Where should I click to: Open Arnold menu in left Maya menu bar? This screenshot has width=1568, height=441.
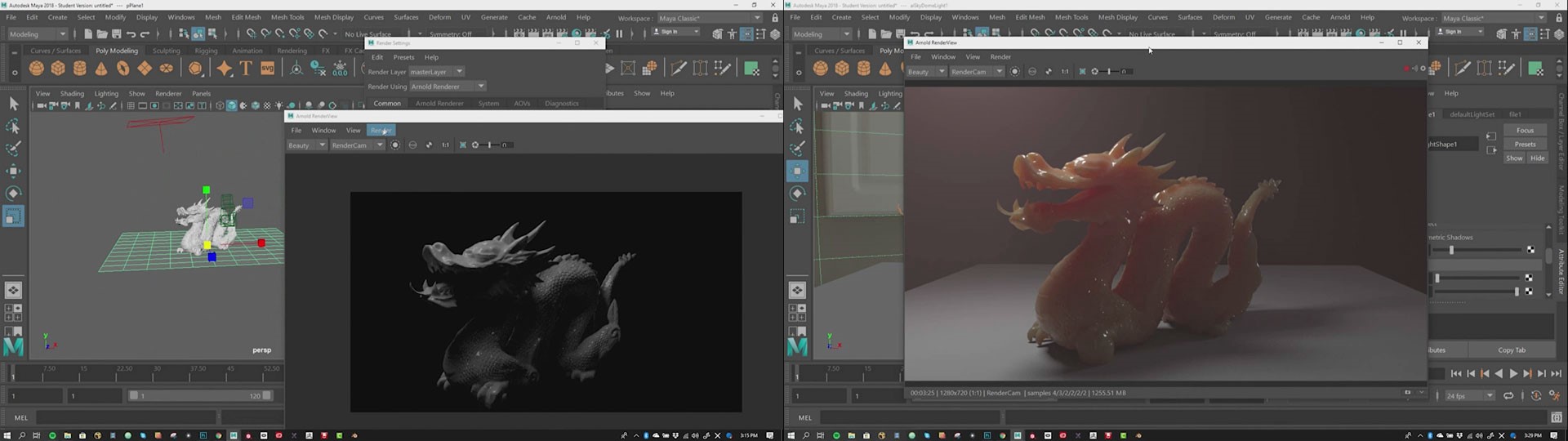[x=556, y=17]
